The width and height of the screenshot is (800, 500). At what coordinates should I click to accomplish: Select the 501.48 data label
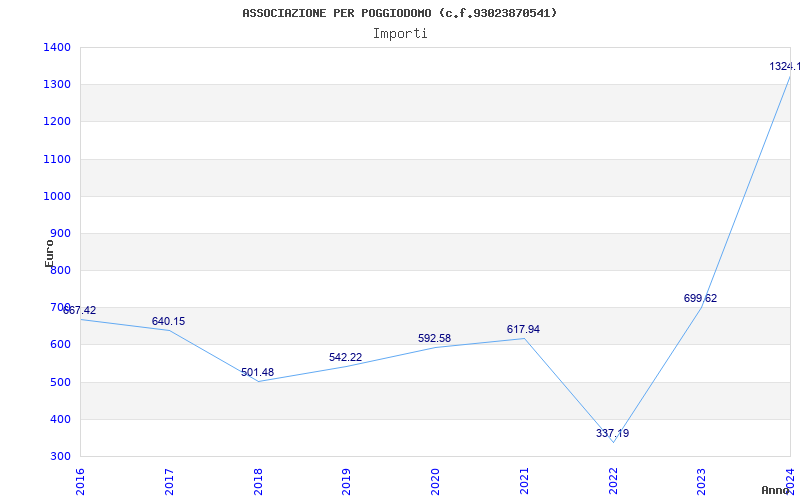(257, 372)
